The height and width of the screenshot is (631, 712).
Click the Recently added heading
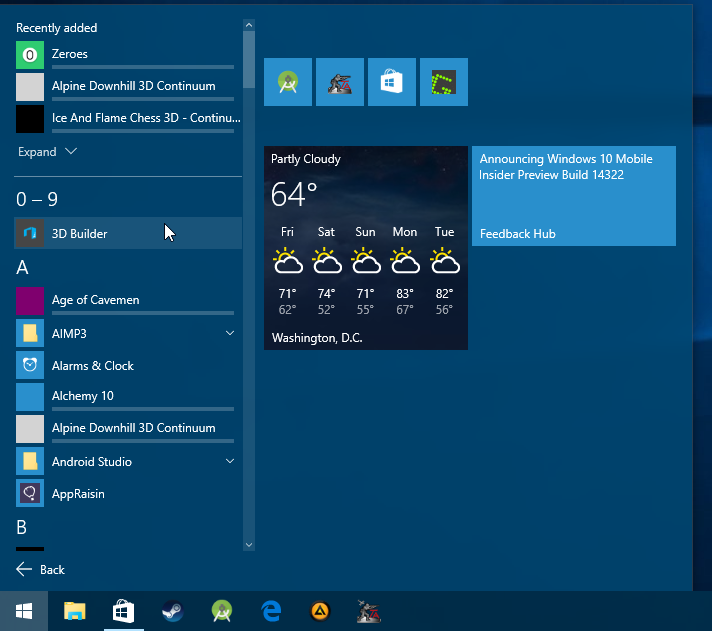57,28
